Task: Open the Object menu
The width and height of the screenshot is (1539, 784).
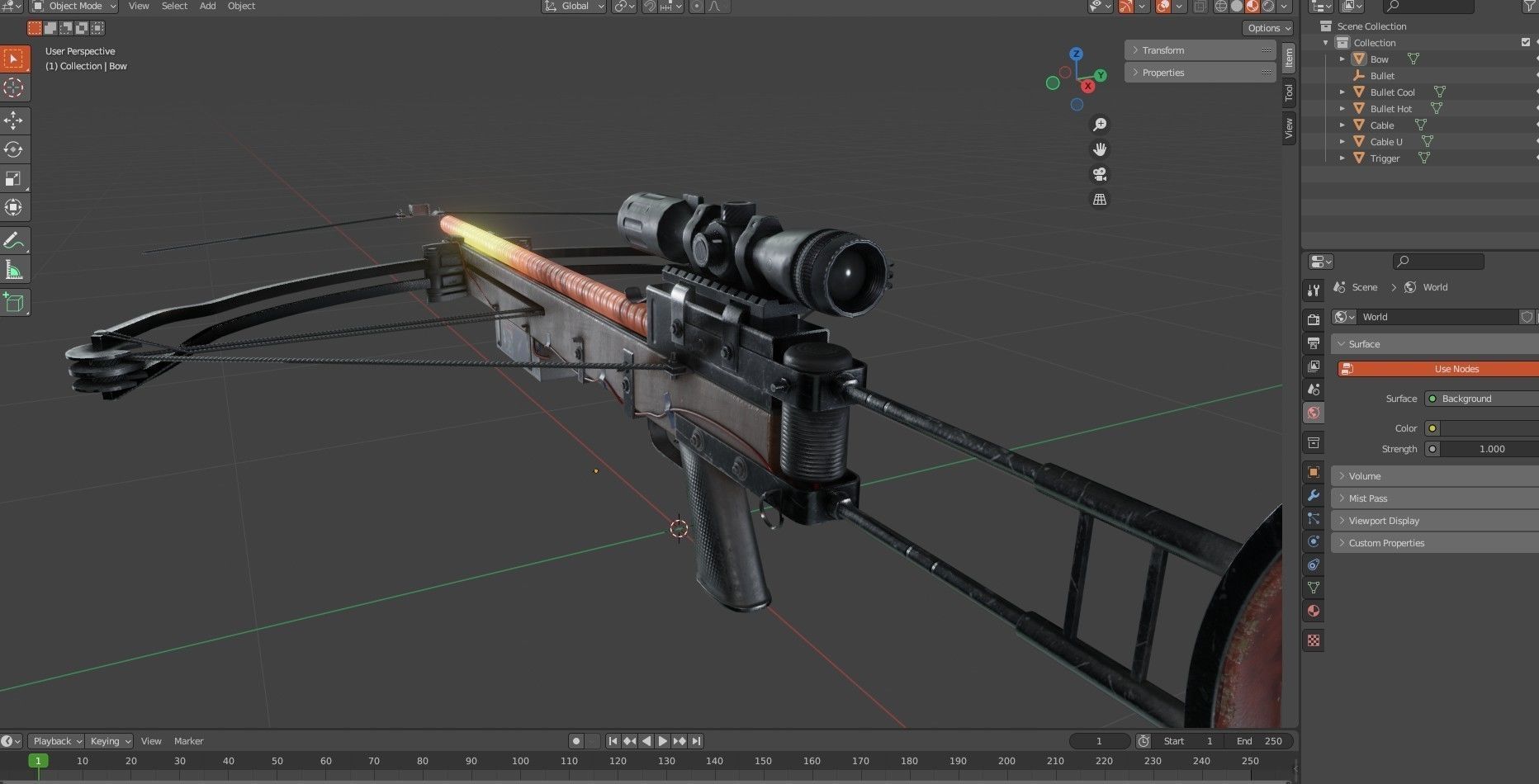Action: point(241,6)
